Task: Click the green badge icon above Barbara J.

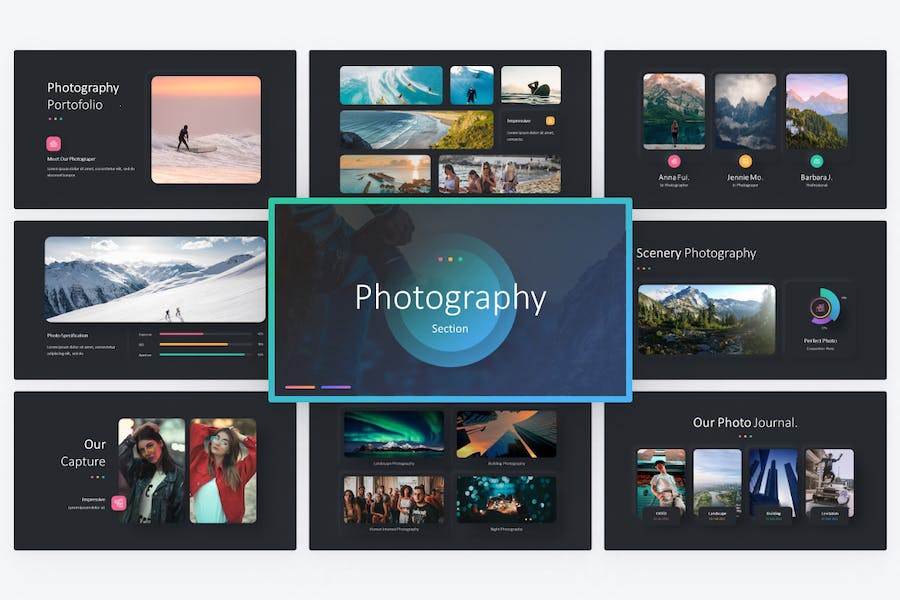Action: [x=816, y=161]
